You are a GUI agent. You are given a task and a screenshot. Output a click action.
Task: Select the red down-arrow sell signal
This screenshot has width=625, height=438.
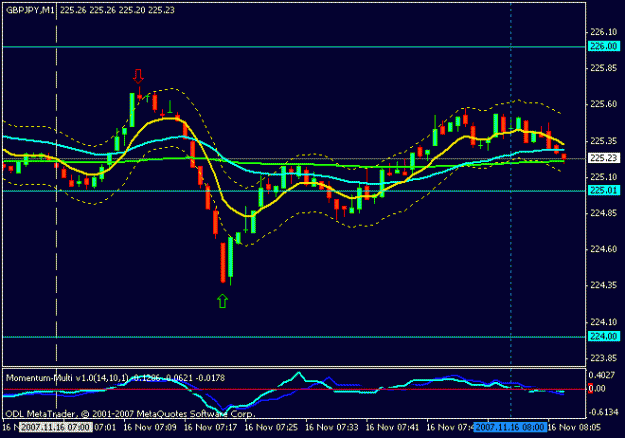pyautogui.click(x=138, y=77)
